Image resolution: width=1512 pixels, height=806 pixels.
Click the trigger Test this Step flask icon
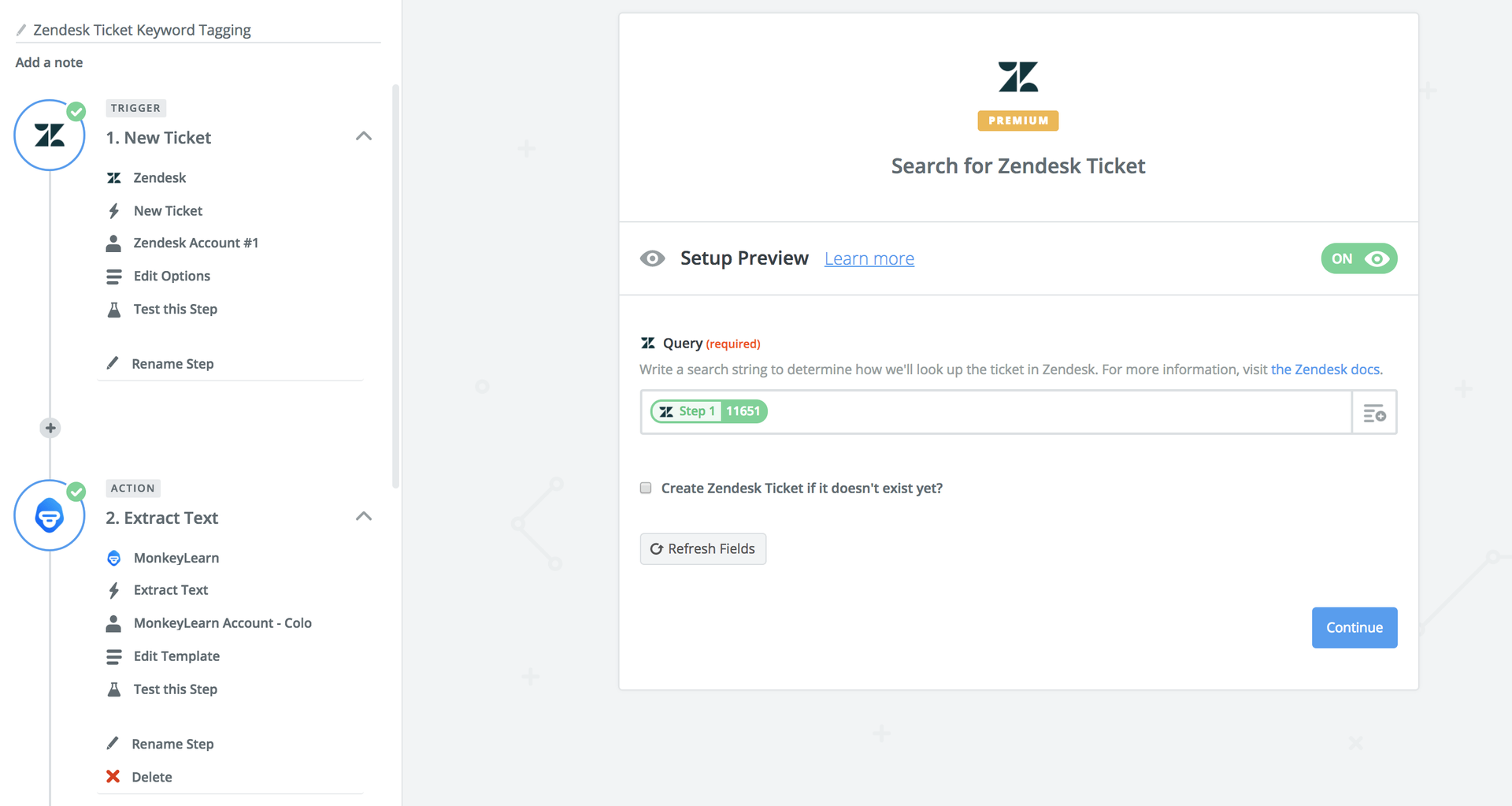(x=114, y=310)
